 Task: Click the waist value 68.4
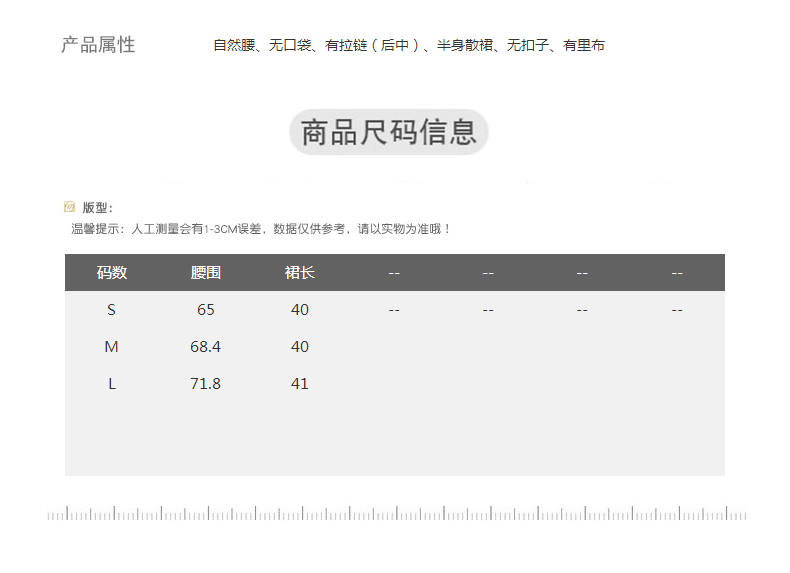click(x=206, y=347)
